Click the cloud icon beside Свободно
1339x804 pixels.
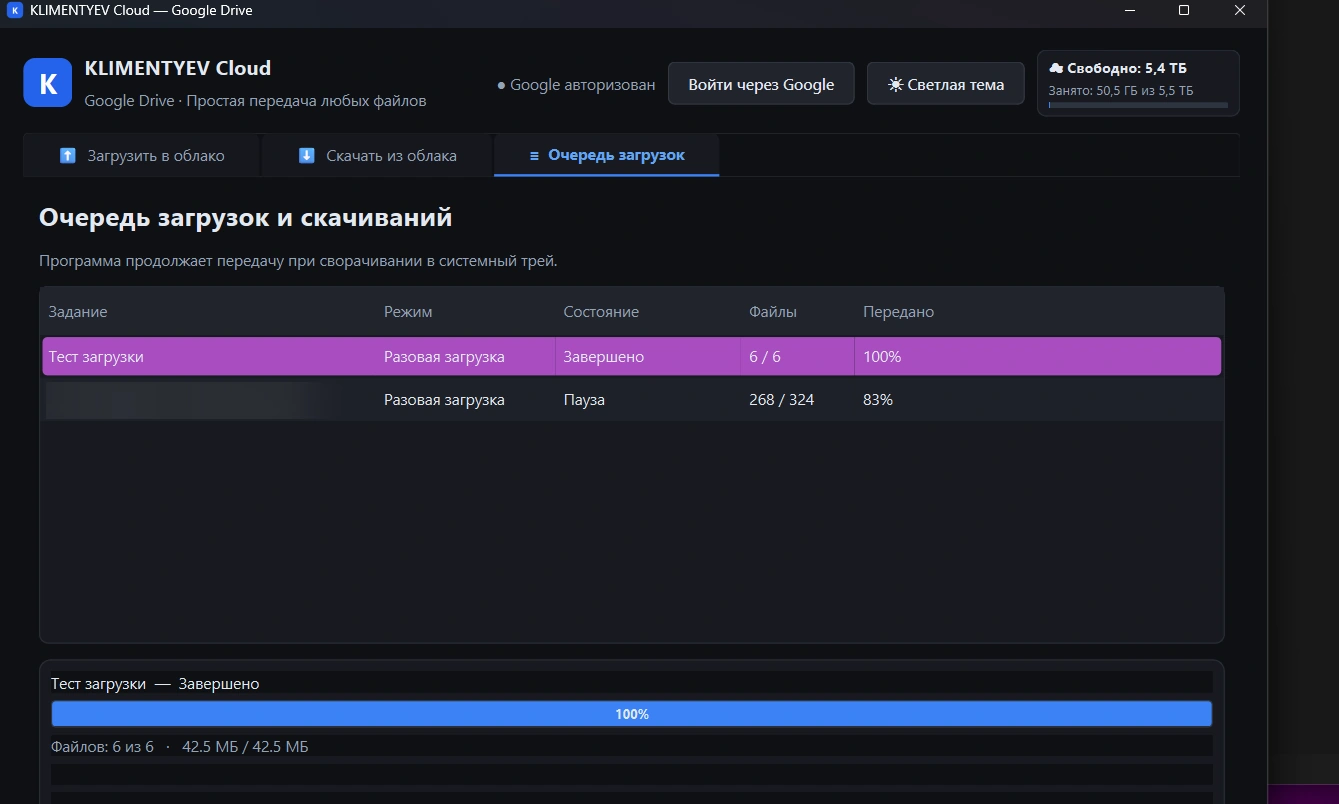[x=1056, y=68]
